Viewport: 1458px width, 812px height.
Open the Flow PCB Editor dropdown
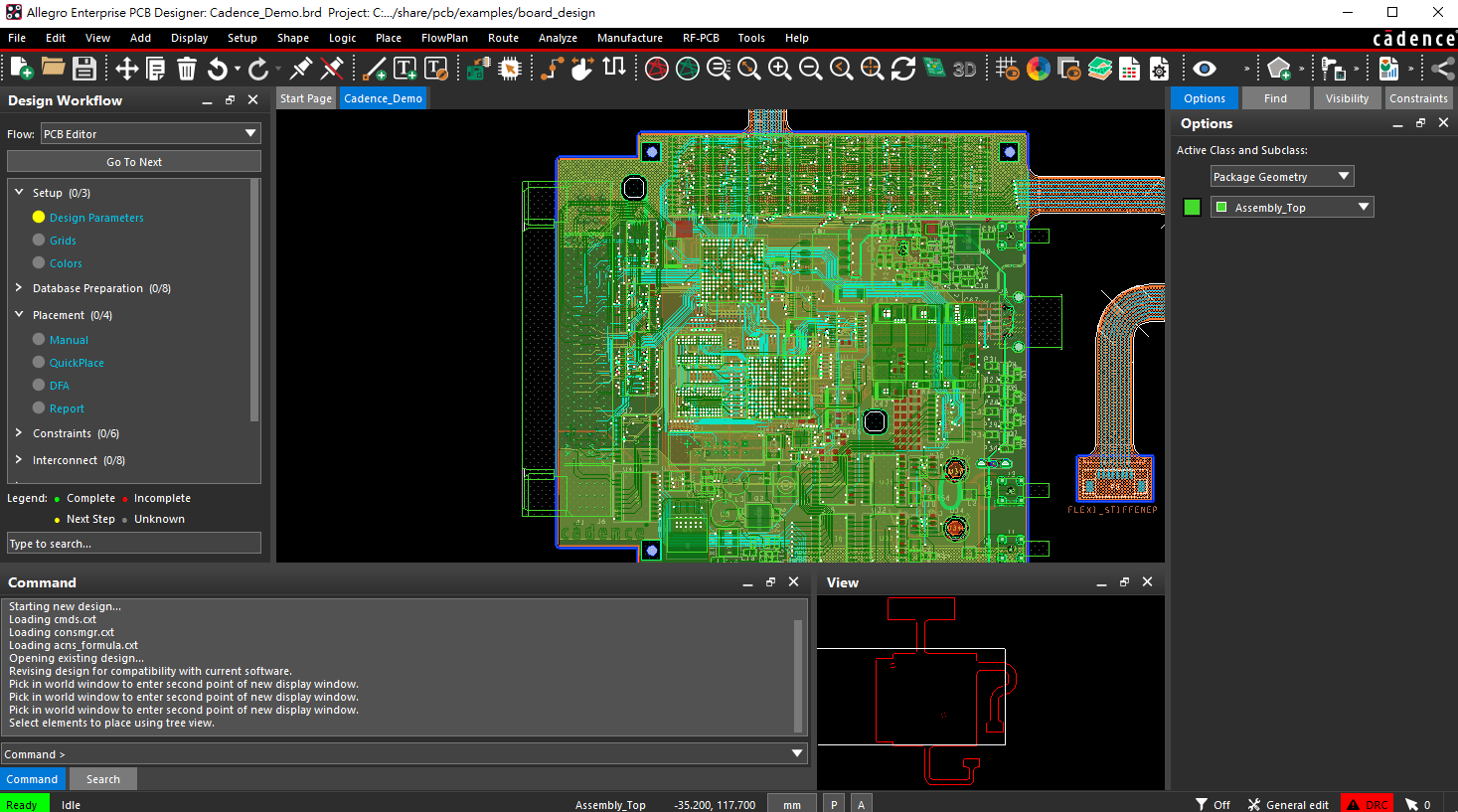(150, 134)
